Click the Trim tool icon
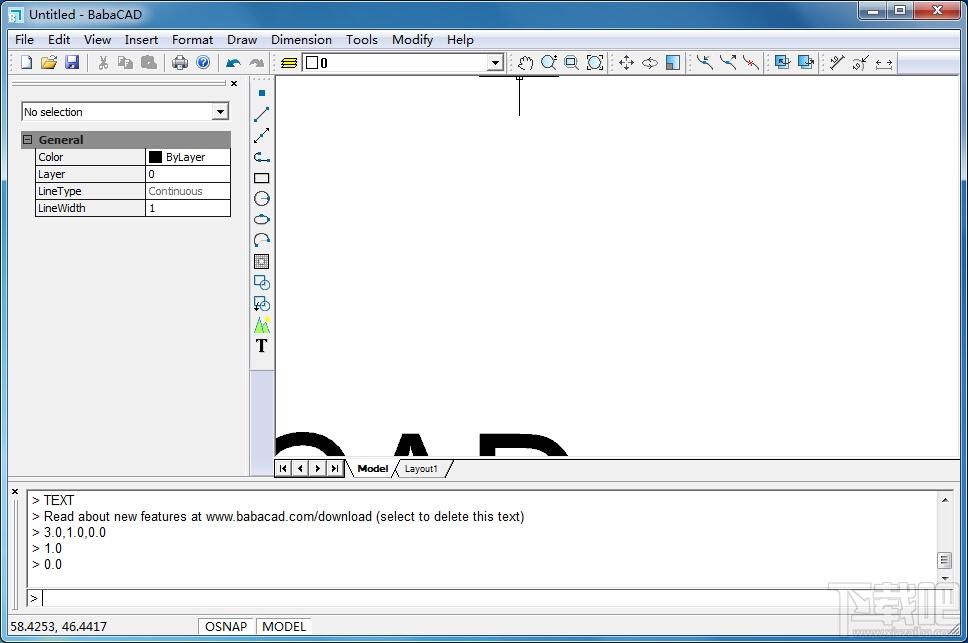 [x=704, y=62]
